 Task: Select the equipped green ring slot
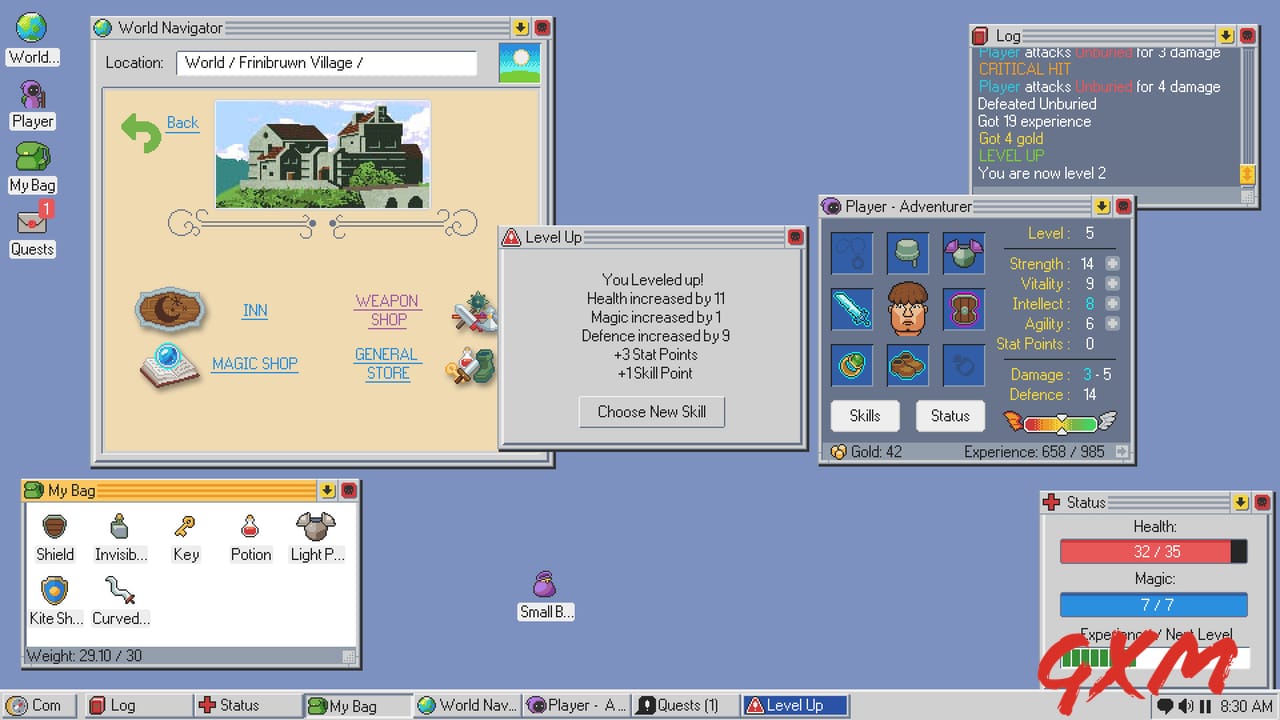(x=851, y=365)
